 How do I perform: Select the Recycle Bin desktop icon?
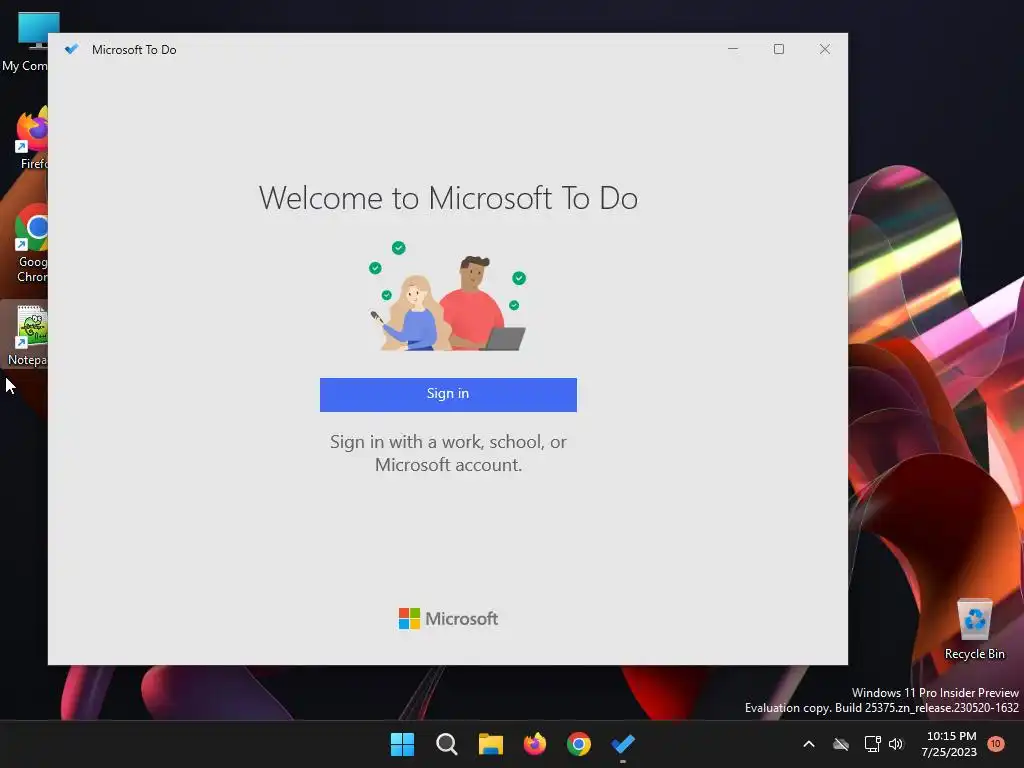tap(974, 630)
